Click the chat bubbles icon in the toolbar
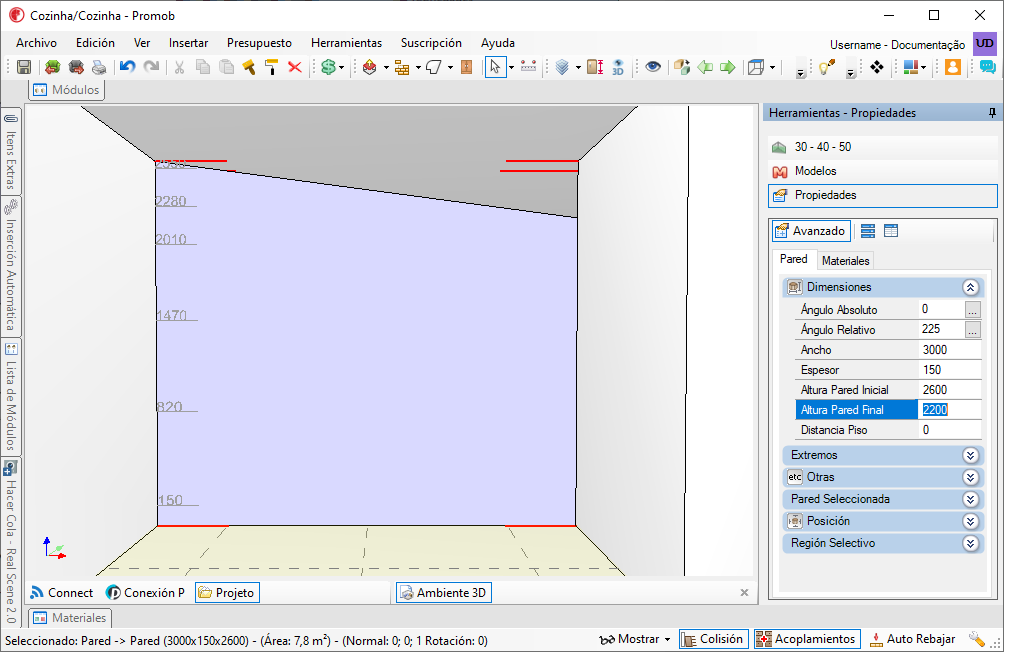Screen dimensions: 1021x666 point(988,67)
